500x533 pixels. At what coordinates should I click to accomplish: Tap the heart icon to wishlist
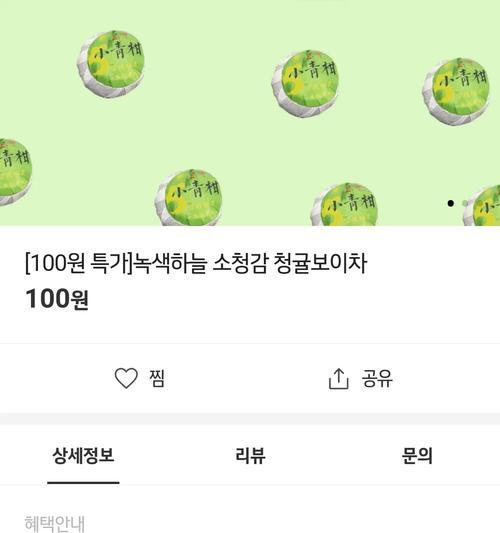pyautogui.click(x=126, y=378)
